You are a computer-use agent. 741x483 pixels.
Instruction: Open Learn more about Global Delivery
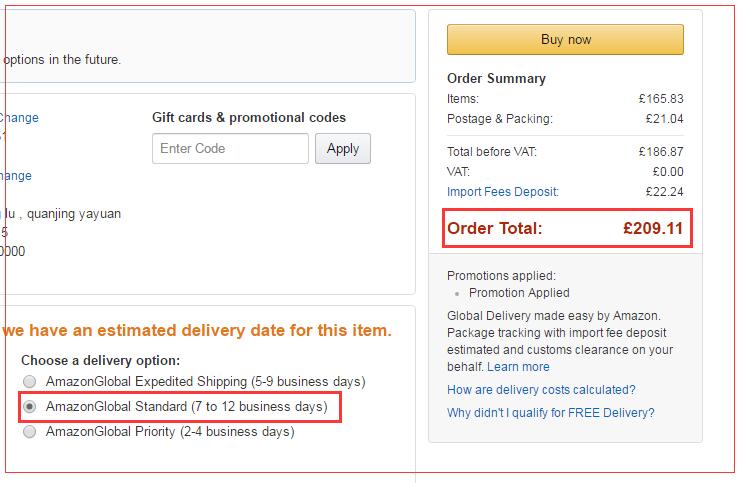[x=518, y=367]
